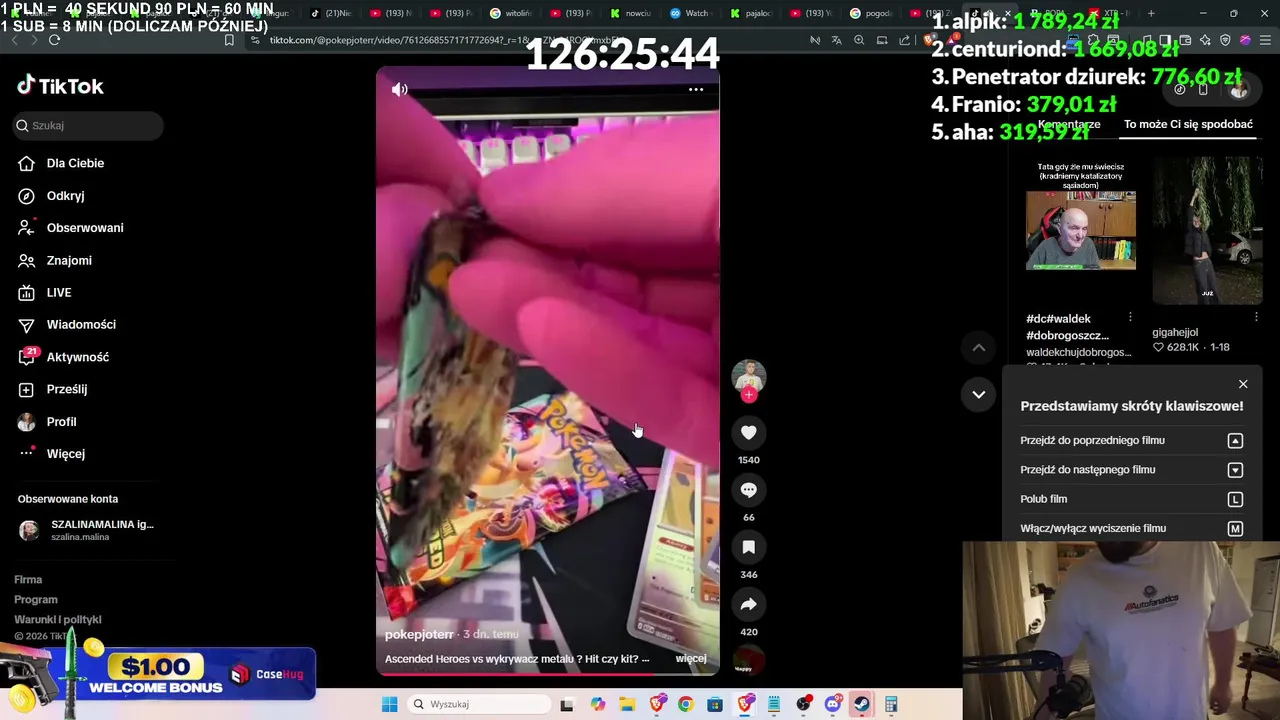Screen dimensions: 1280x720
Task: Open options for gigahejjol video
Action: tap(1256, 317)
